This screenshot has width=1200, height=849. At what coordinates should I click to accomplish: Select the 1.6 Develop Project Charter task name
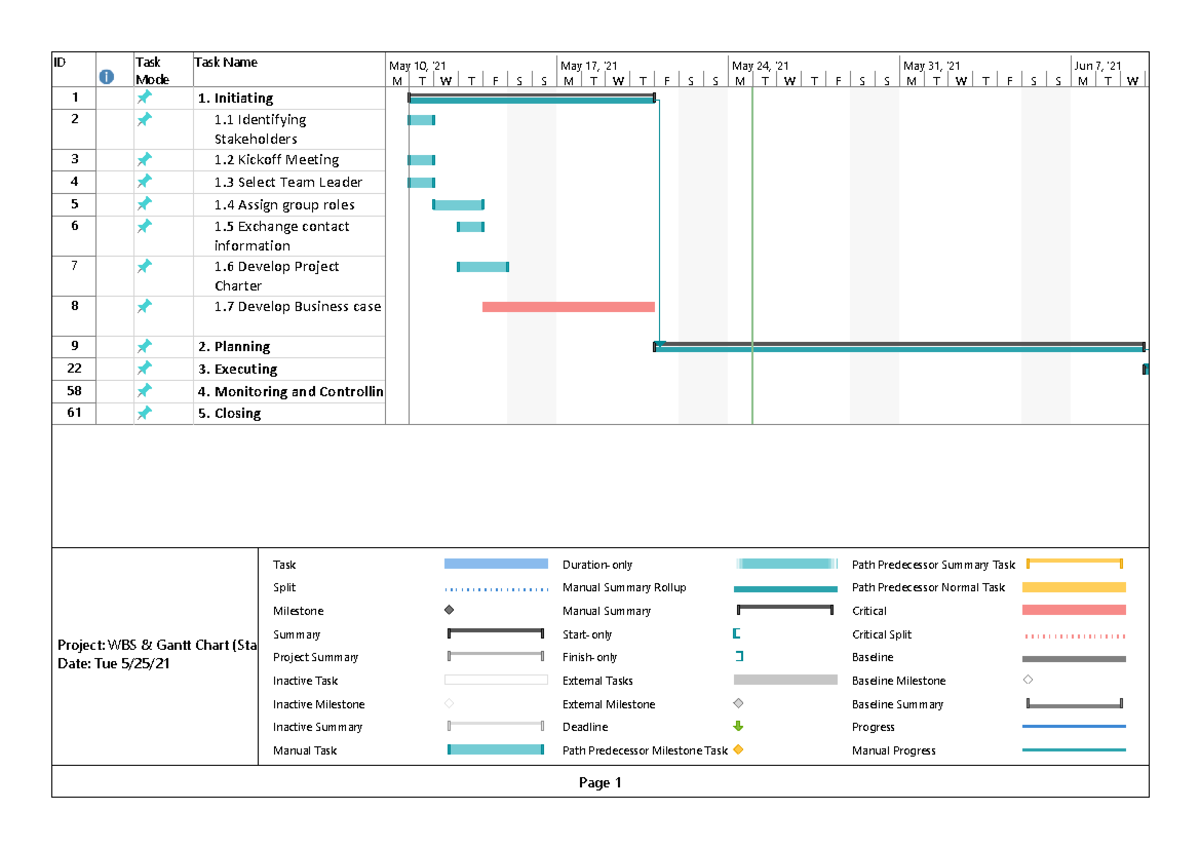[x=277, y=276]
